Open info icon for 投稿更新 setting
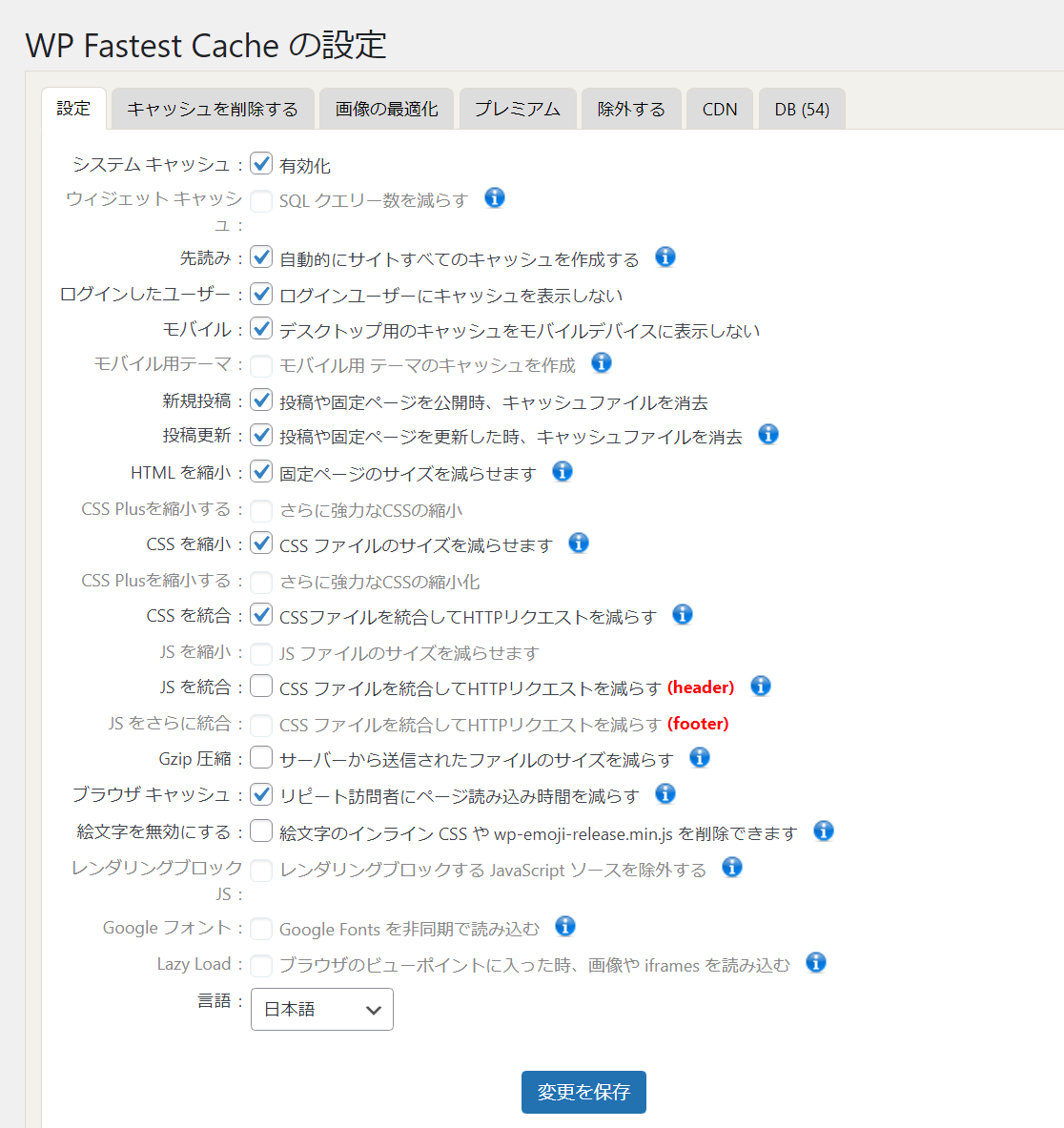The image size is (1064, 1128). (x=768, y=435)
